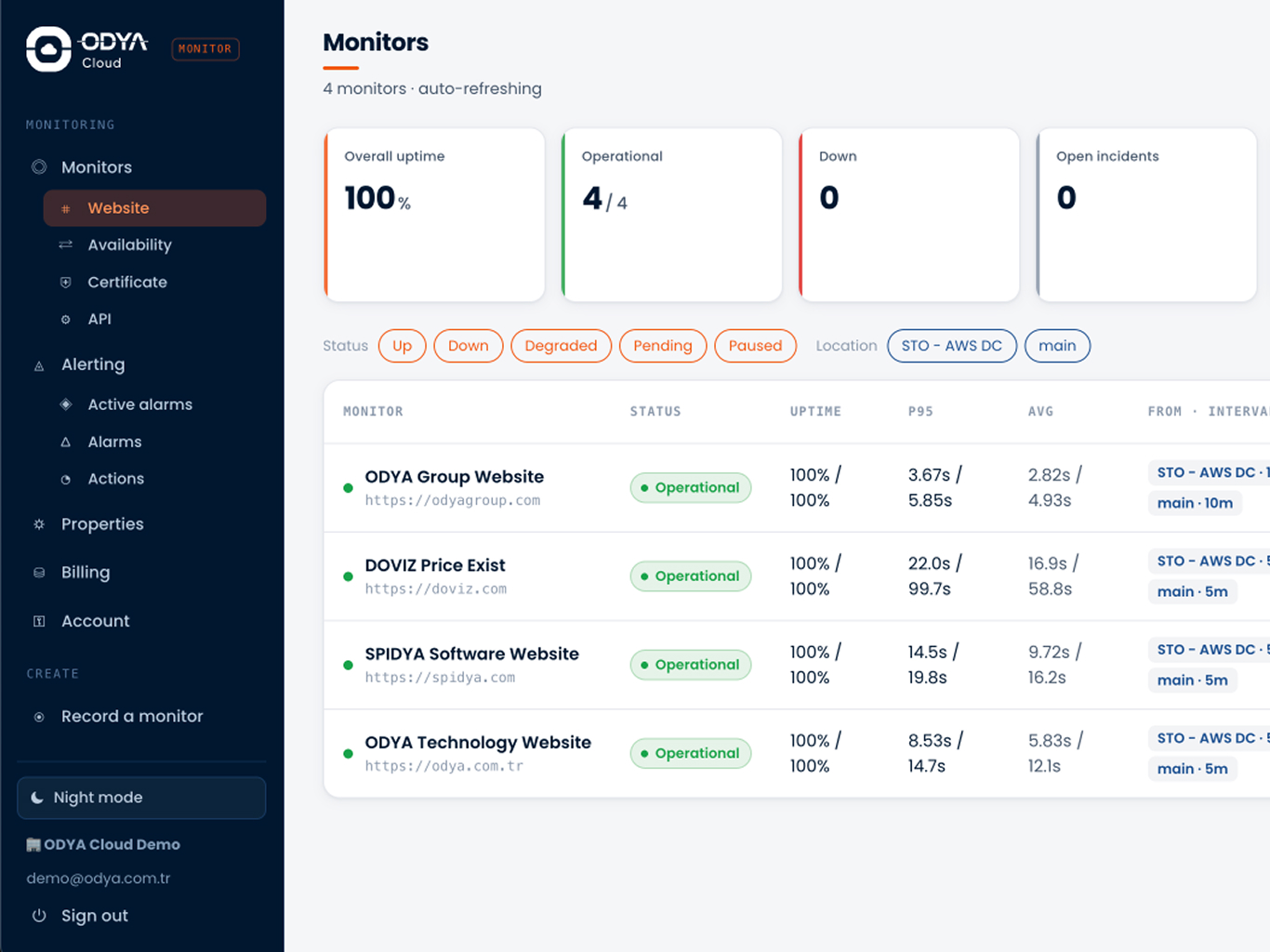Click the https://odyagroup.com URL

click(453, 501)
